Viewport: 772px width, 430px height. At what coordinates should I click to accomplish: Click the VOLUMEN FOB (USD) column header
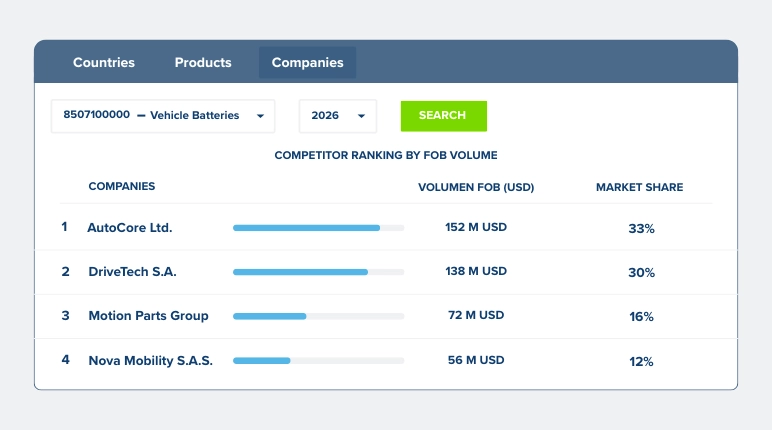click(476, 187)
